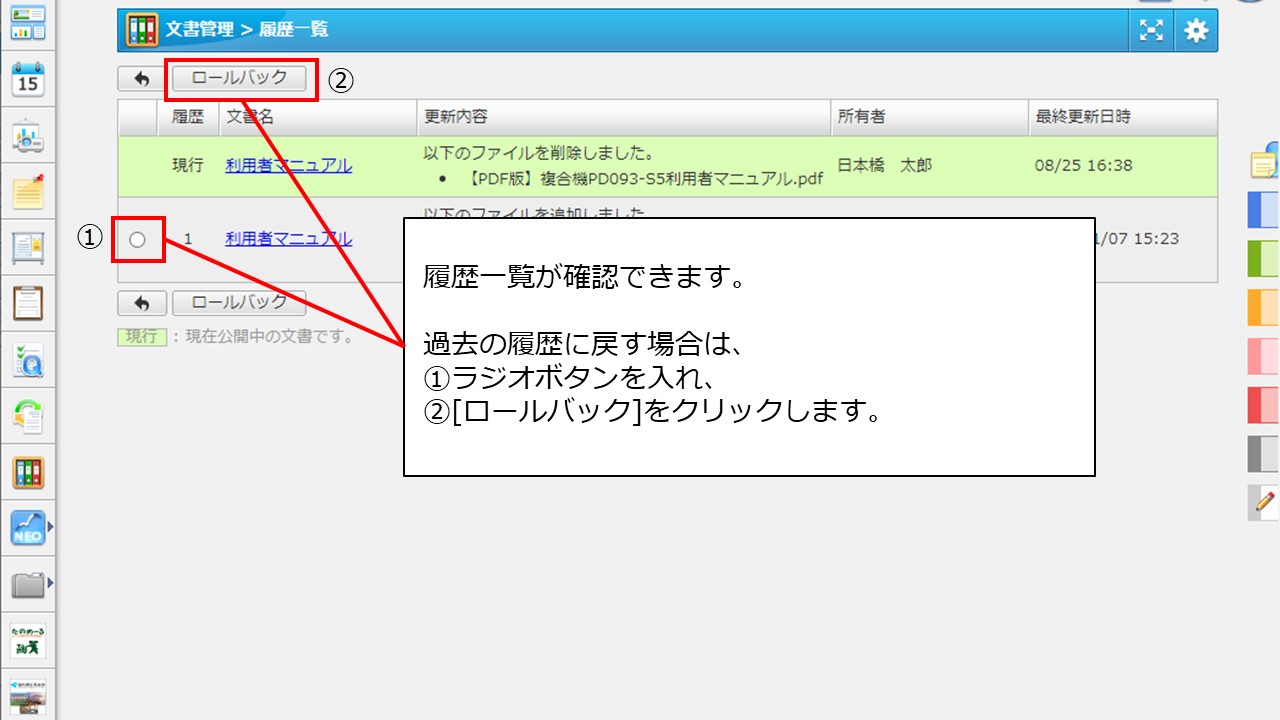
Task: Open the facility reservation projector icon
Action: 28,137
